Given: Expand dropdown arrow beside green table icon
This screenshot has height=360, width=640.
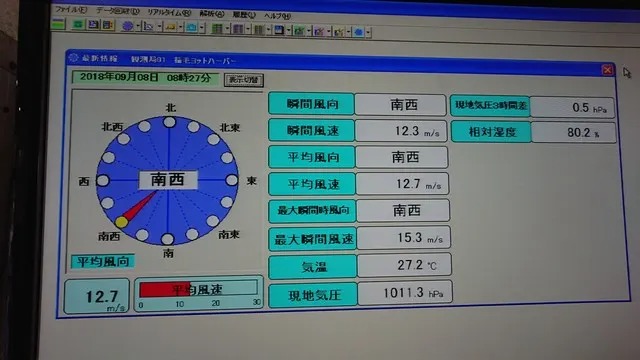Looking at the screenshot, I should (227, 29).
